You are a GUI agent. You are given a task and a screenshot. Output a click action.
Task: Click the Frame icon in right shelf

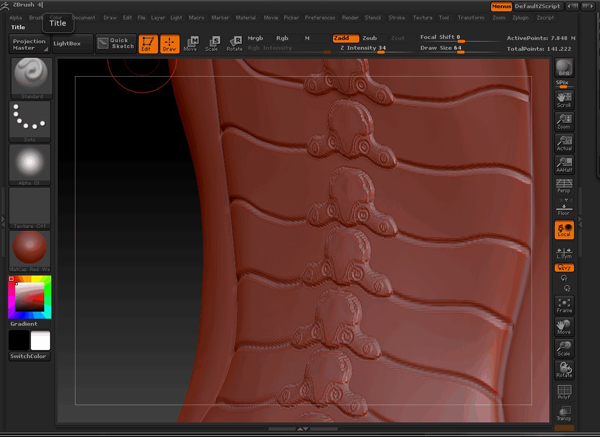(x=564, y=304)
